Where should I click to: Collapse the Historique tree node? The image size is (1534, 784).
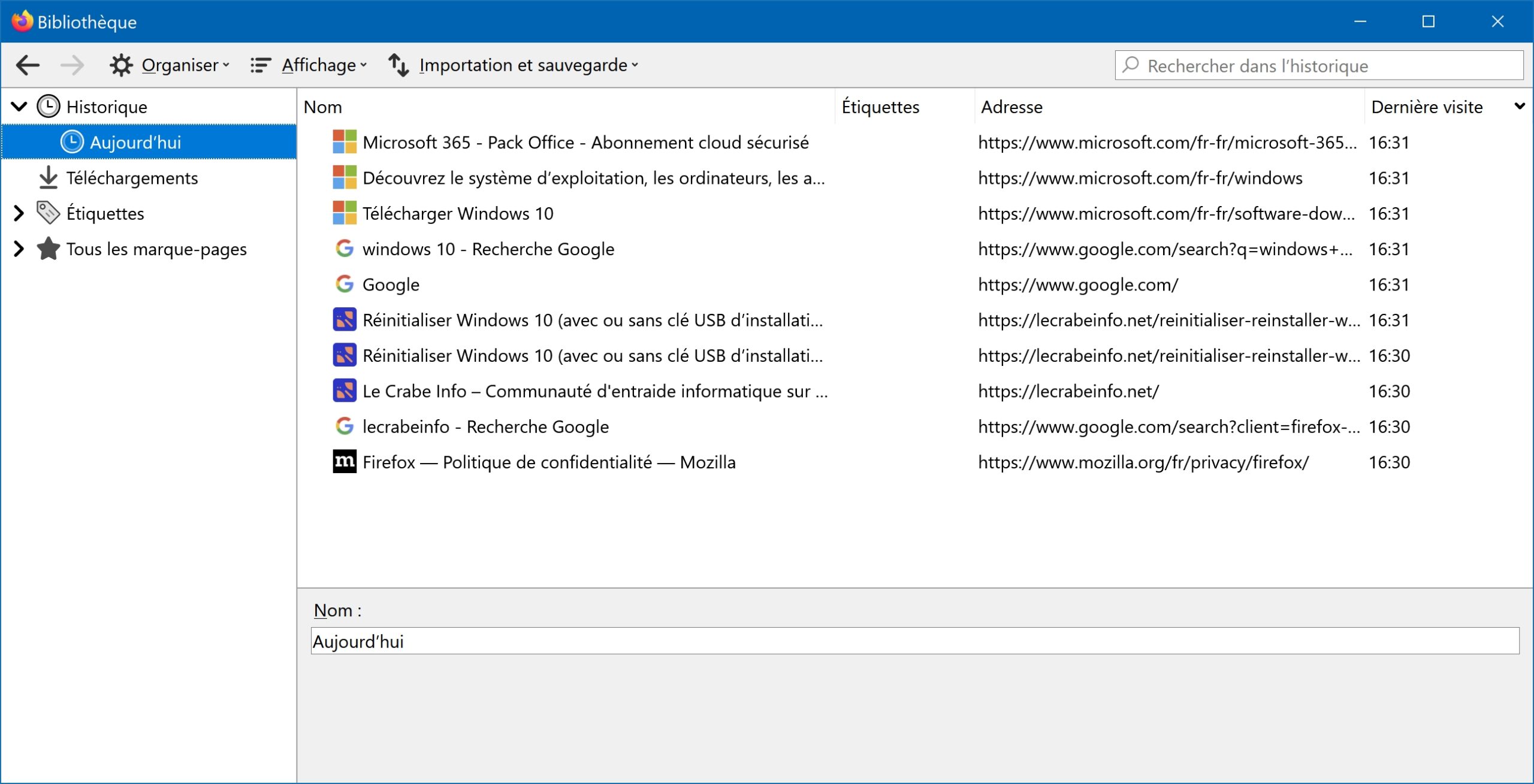tap(19, 107)
